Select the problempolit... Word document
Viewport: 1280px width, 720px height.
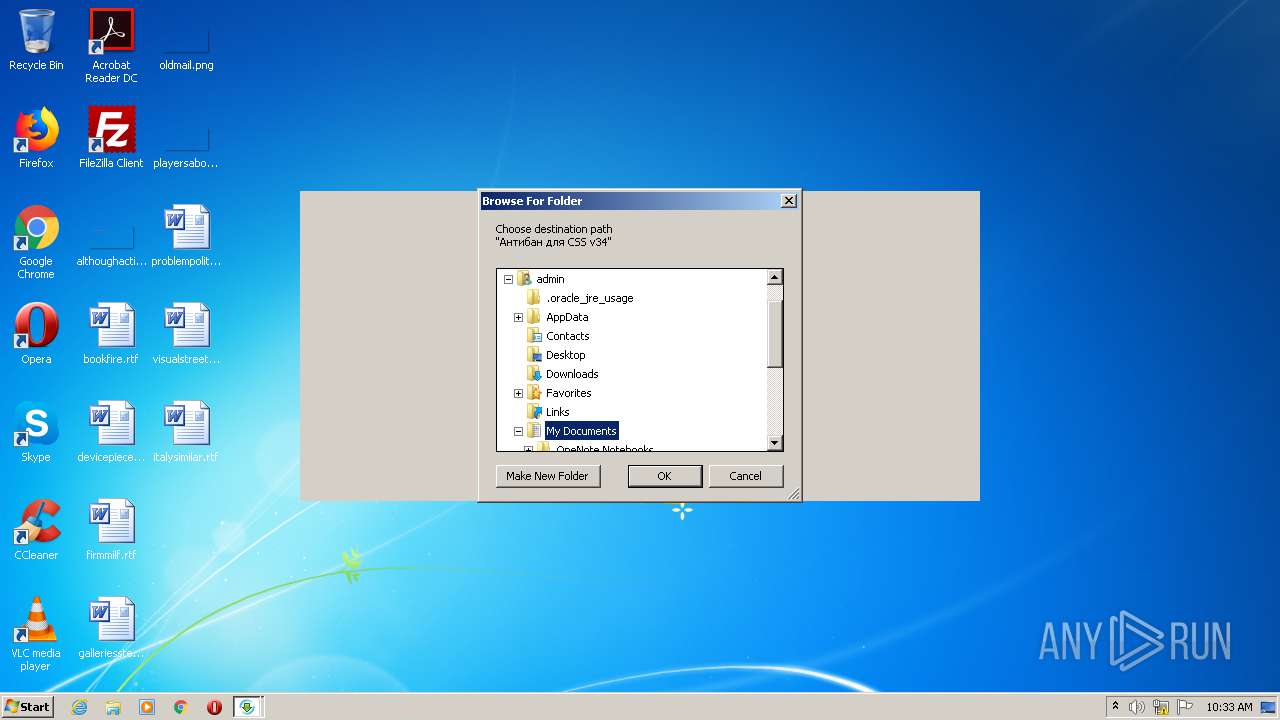[x=186, y=236]
